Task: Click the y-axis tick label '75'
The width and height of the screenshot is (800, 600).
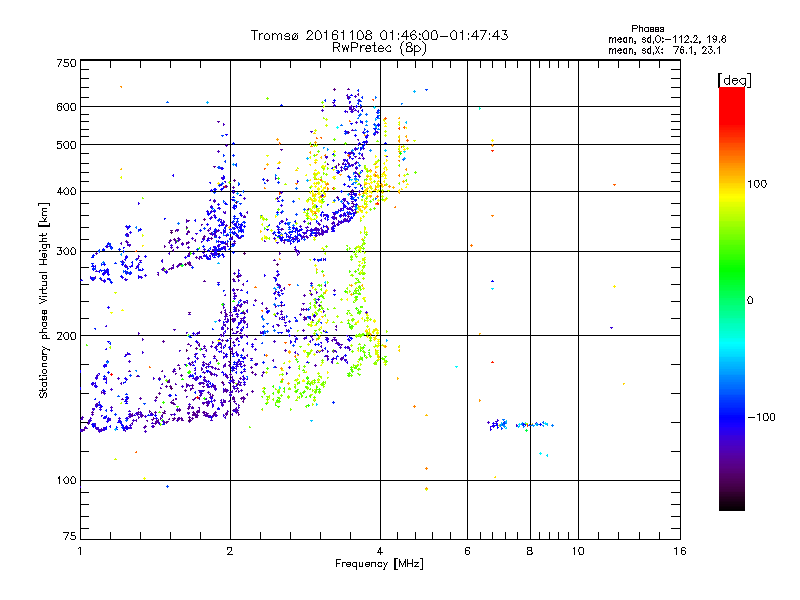Action: (70, 536)
